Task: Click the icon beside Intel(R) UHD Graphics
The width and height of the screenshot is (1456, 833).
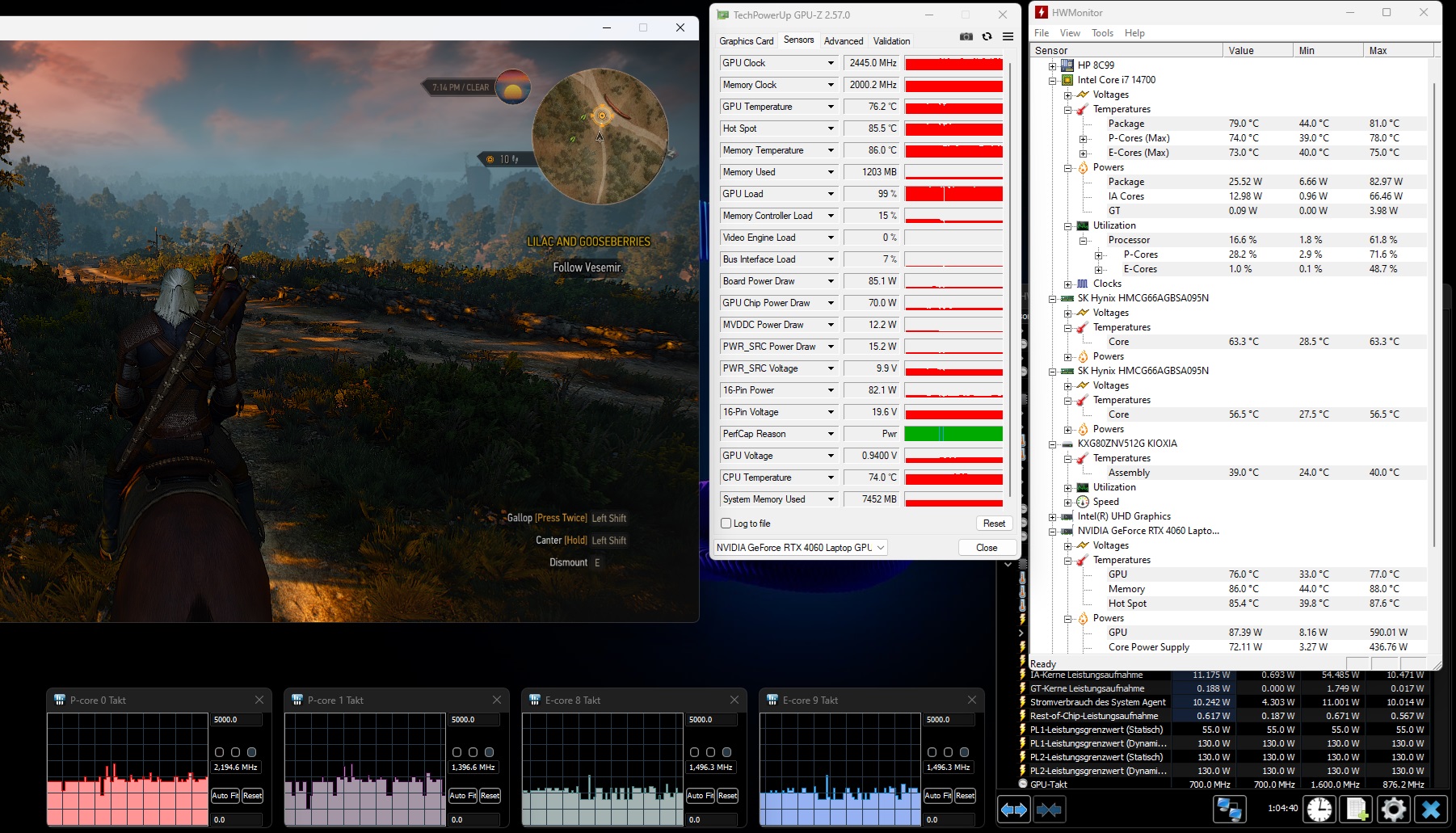Action: [x=1067, y=516]
